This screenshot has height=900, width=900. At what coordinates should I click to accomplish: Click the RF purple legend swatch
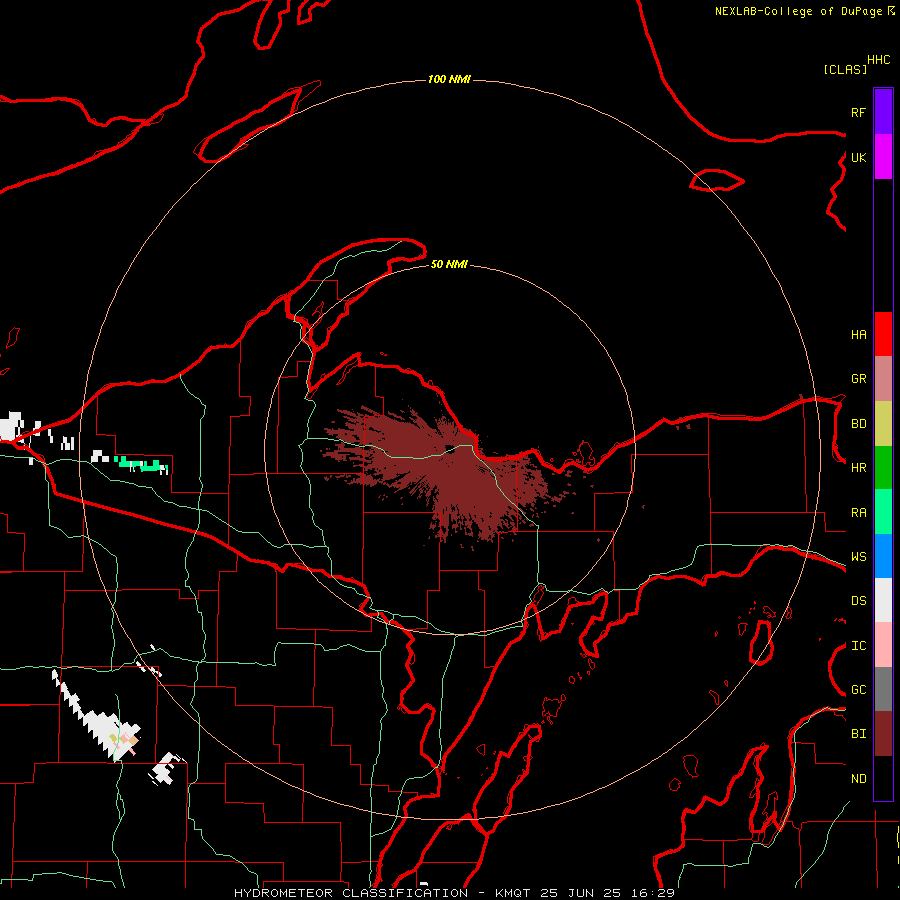pos(883,112)
